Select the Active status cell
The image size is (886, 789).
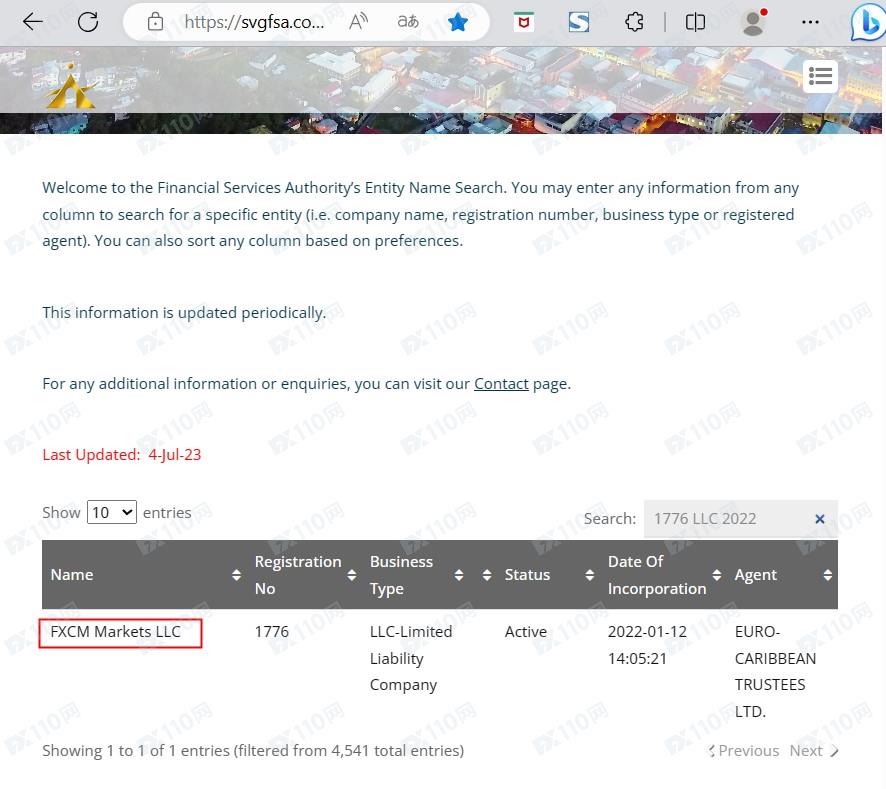click(525, 632)
